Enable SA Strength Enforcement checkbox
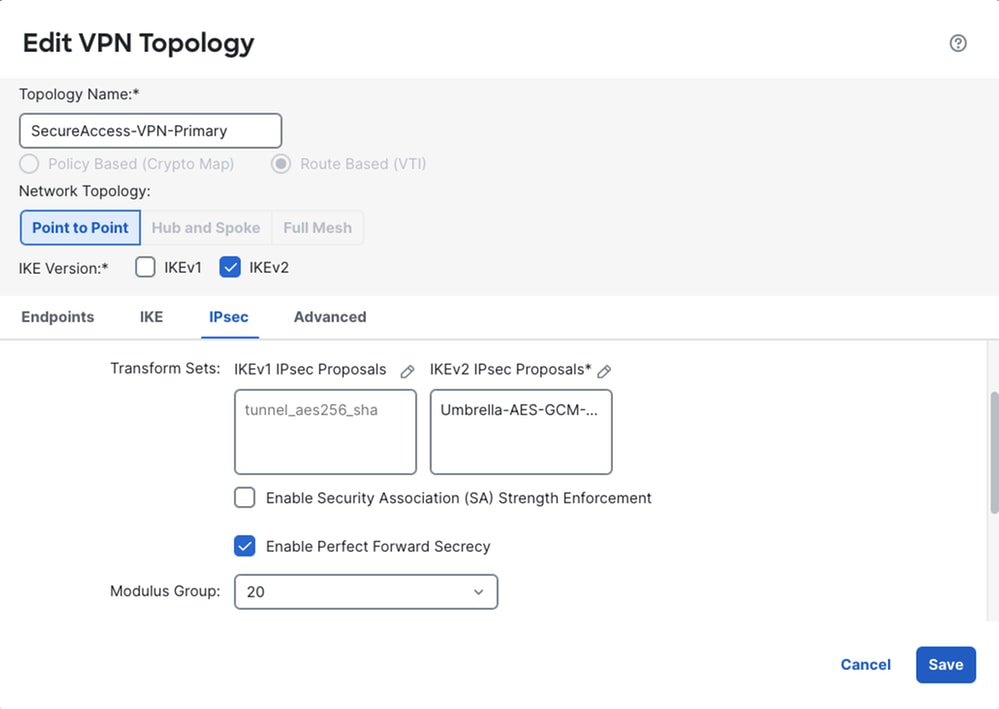 point(245,498)
